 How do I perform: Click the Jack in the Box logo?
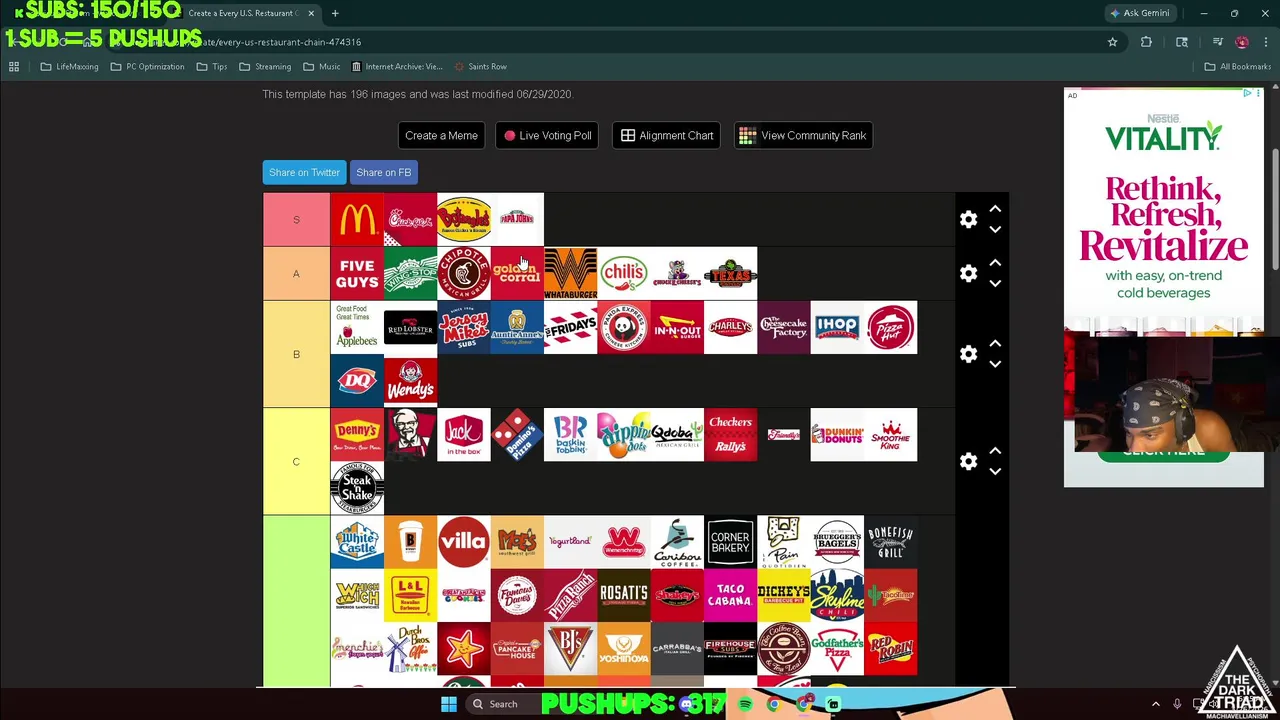[x=464, y=435]
